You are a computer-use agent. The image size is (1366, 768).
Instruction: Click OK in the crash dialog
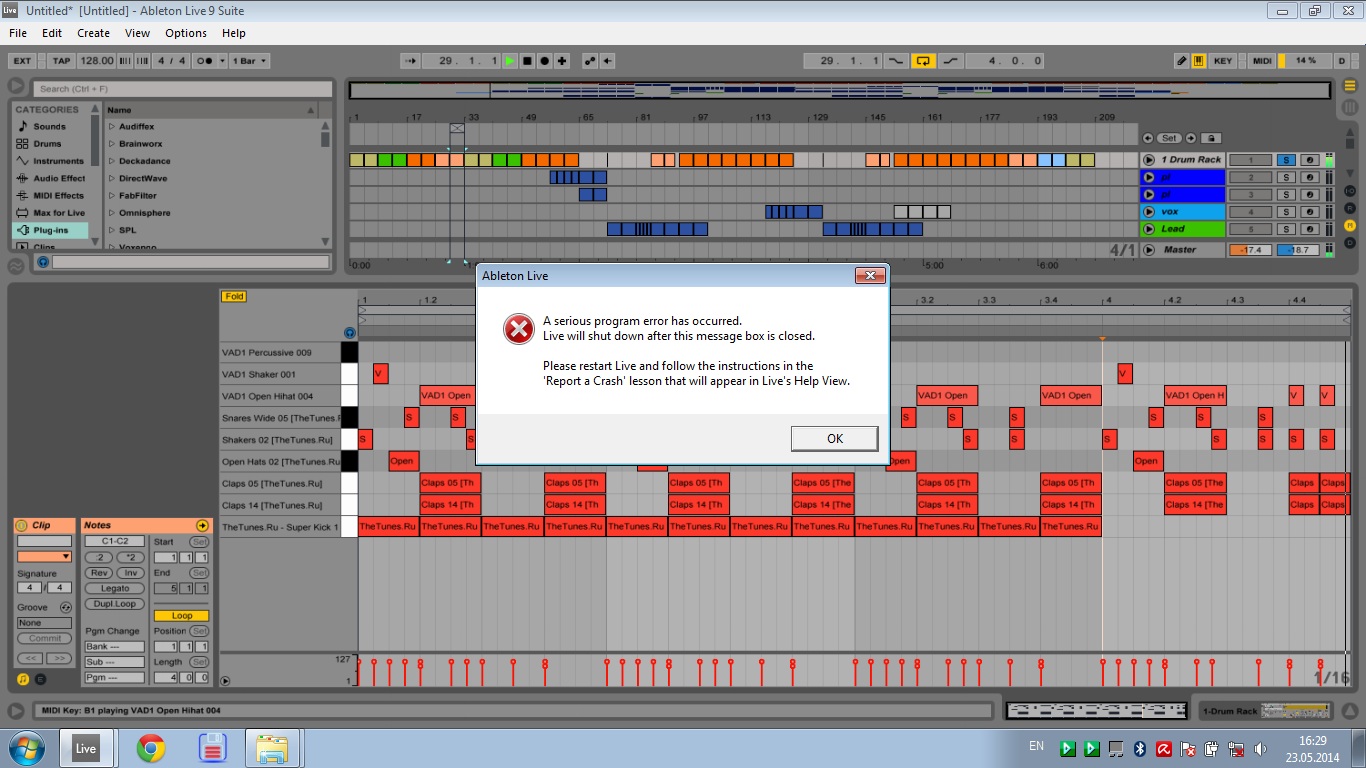tap(834, 438)
